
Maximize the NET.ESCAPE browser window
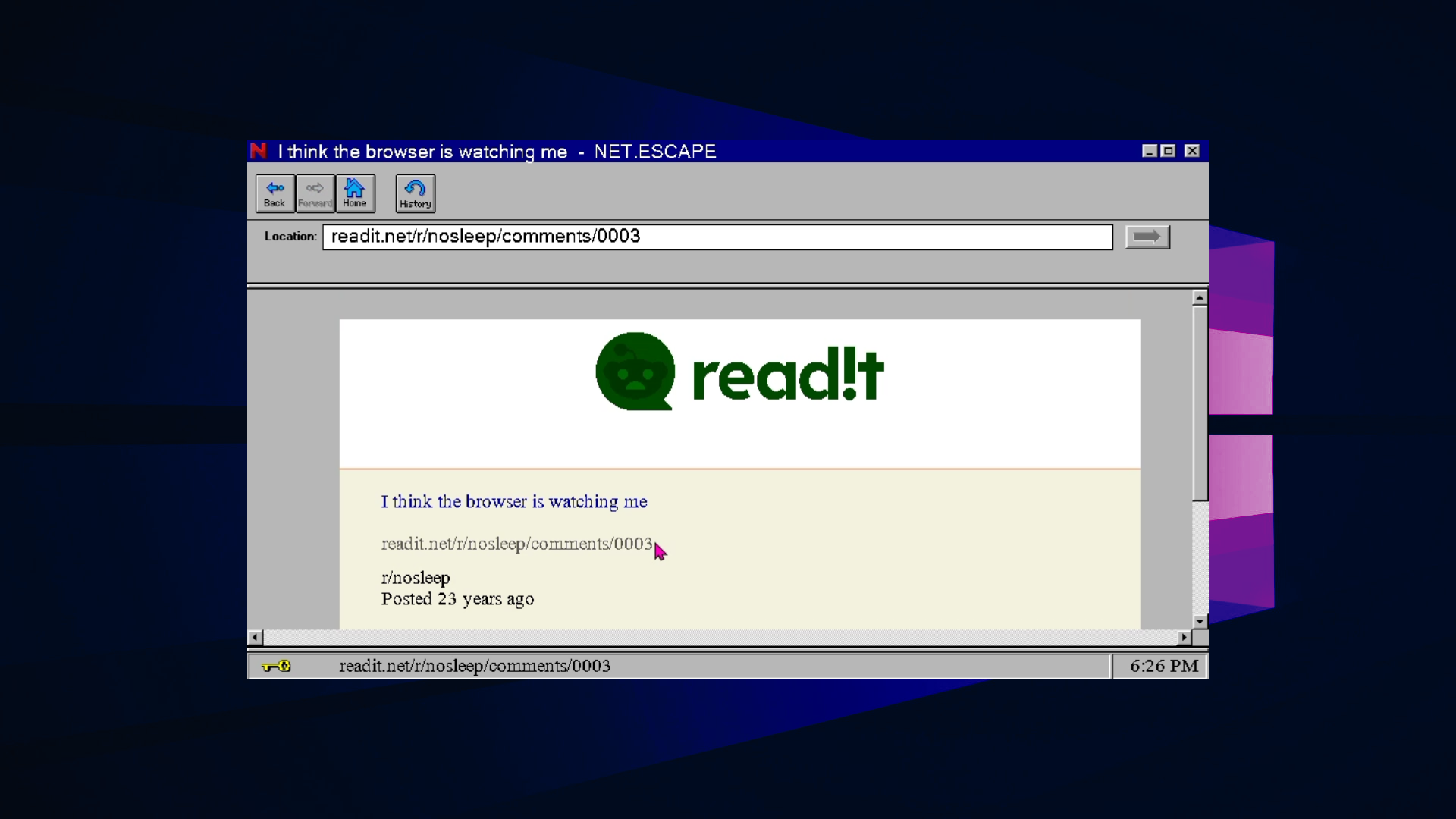tap(1169, 151)
